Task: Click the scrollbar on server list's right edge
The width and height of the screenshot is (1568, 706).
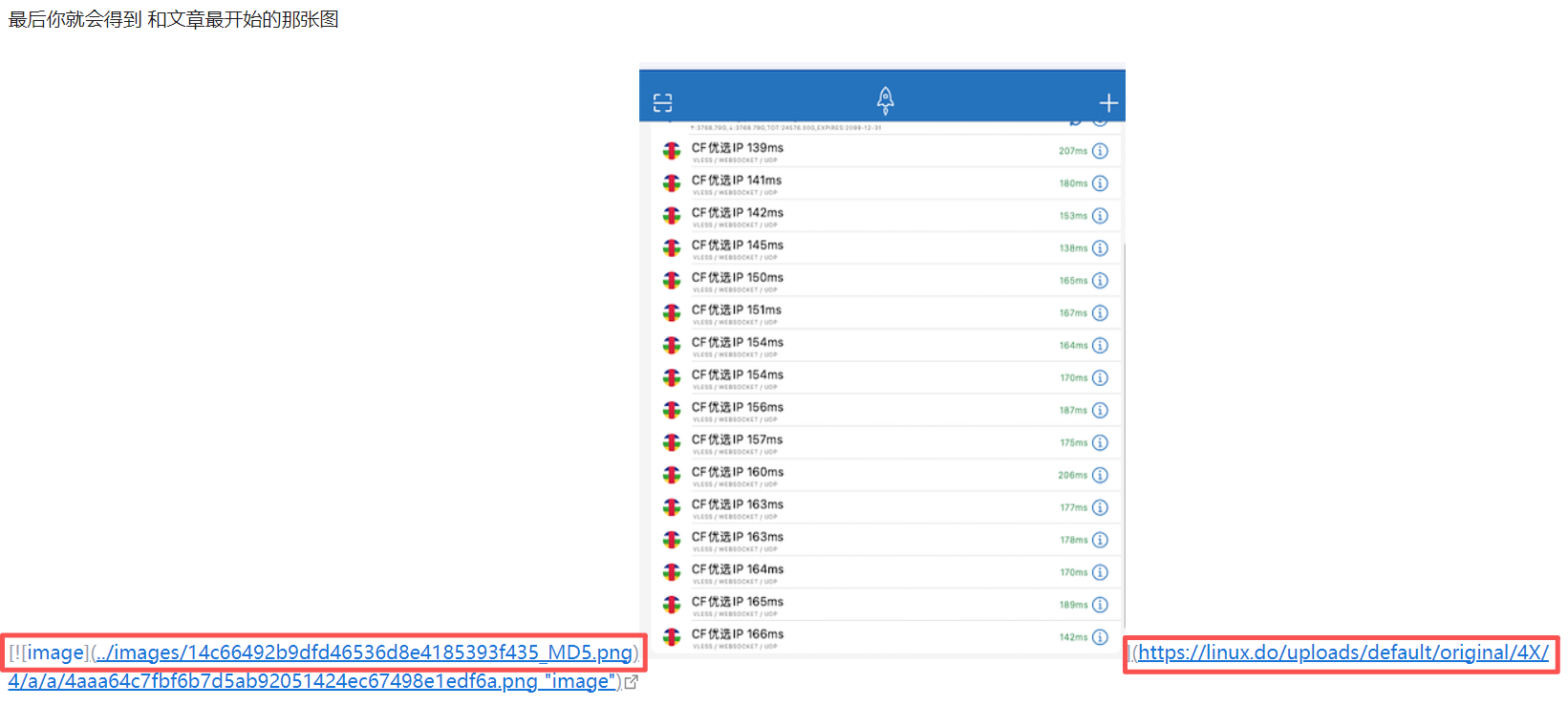Action: tap(1124, 430)
